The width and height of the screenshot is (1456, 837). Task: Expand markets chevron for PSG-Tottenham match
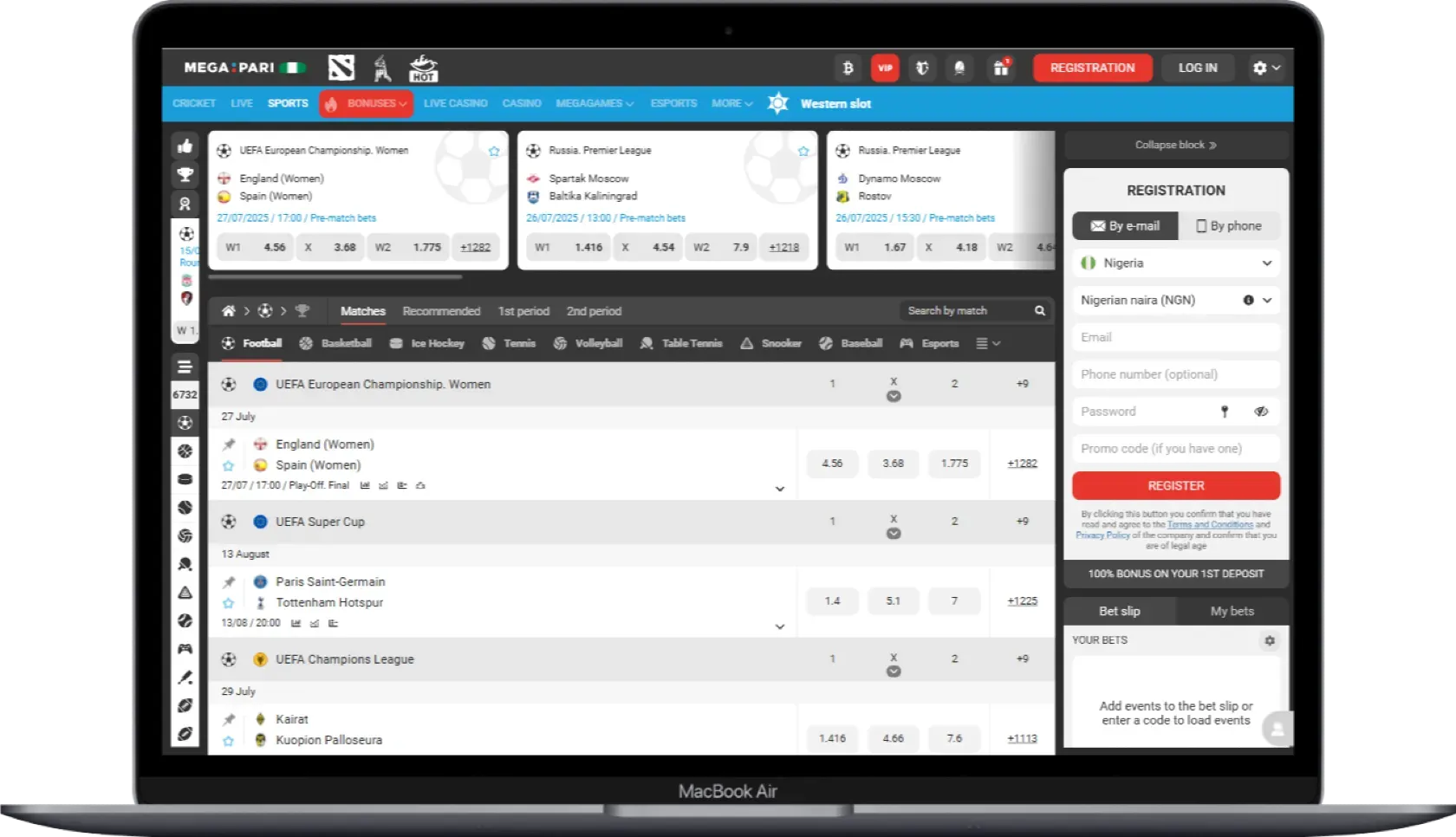point(780,627)
